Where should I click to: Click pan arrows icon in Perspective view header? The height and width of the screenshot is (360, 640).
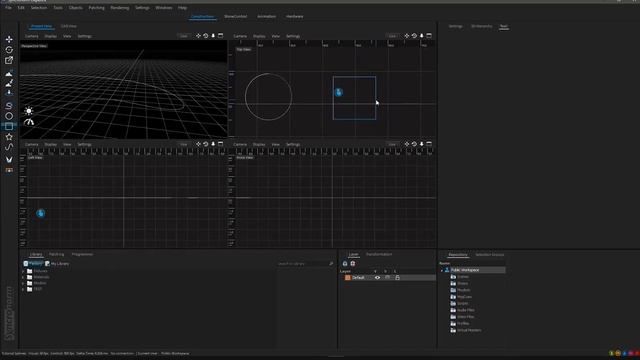(x=198, y=36)
